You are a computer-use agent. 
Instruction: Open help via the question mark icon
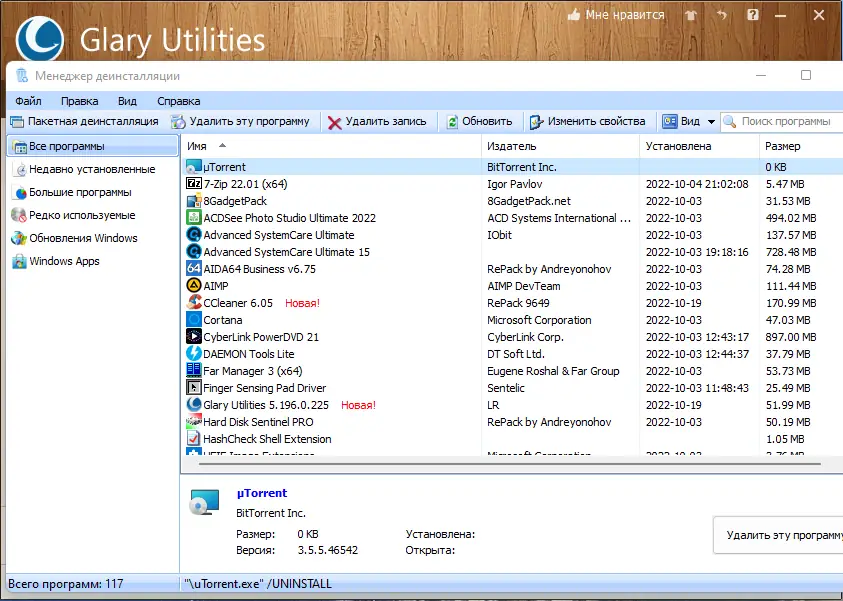752,16
